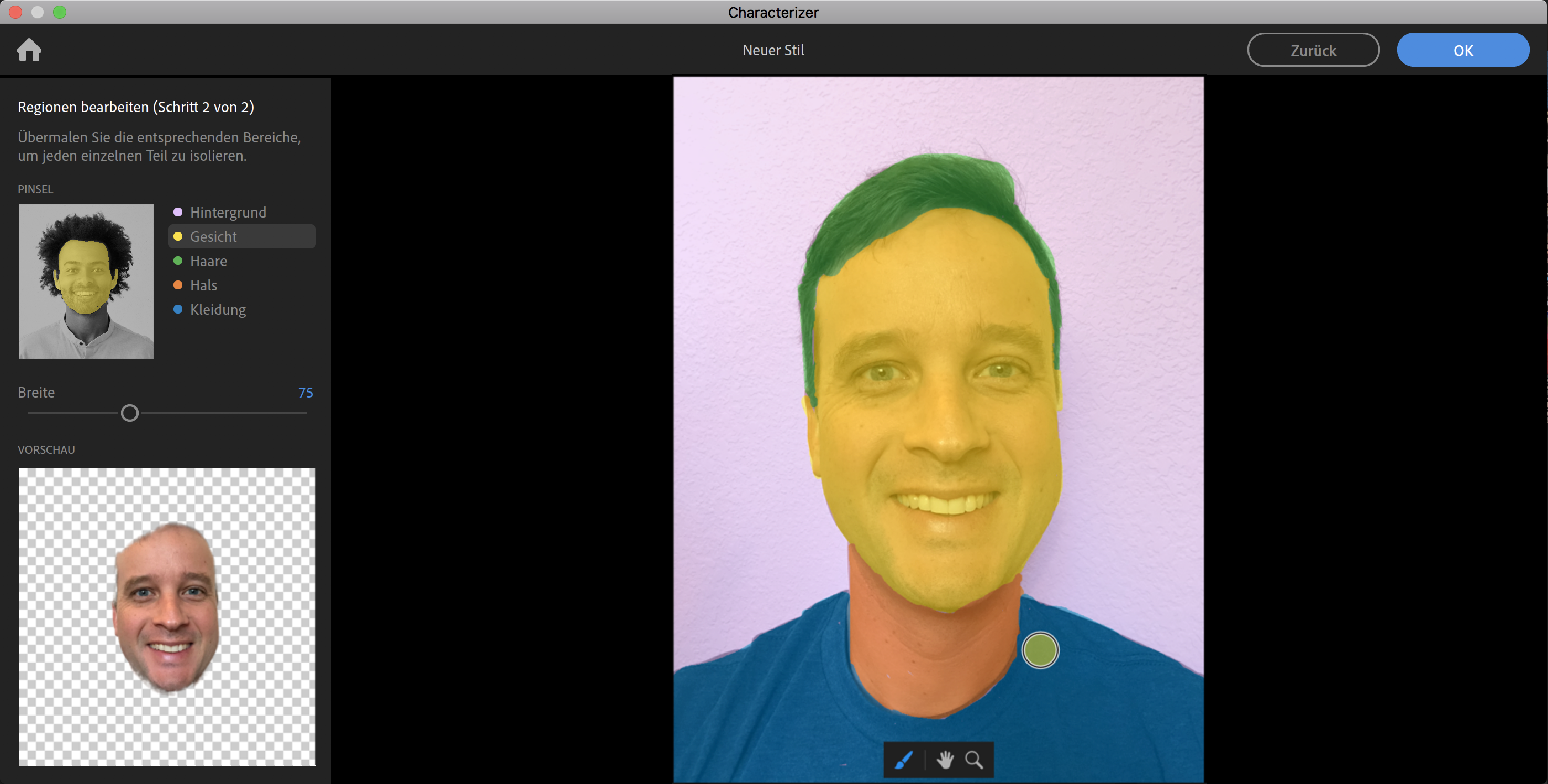Click the green Haare color dot

click(x=178, y=261)
